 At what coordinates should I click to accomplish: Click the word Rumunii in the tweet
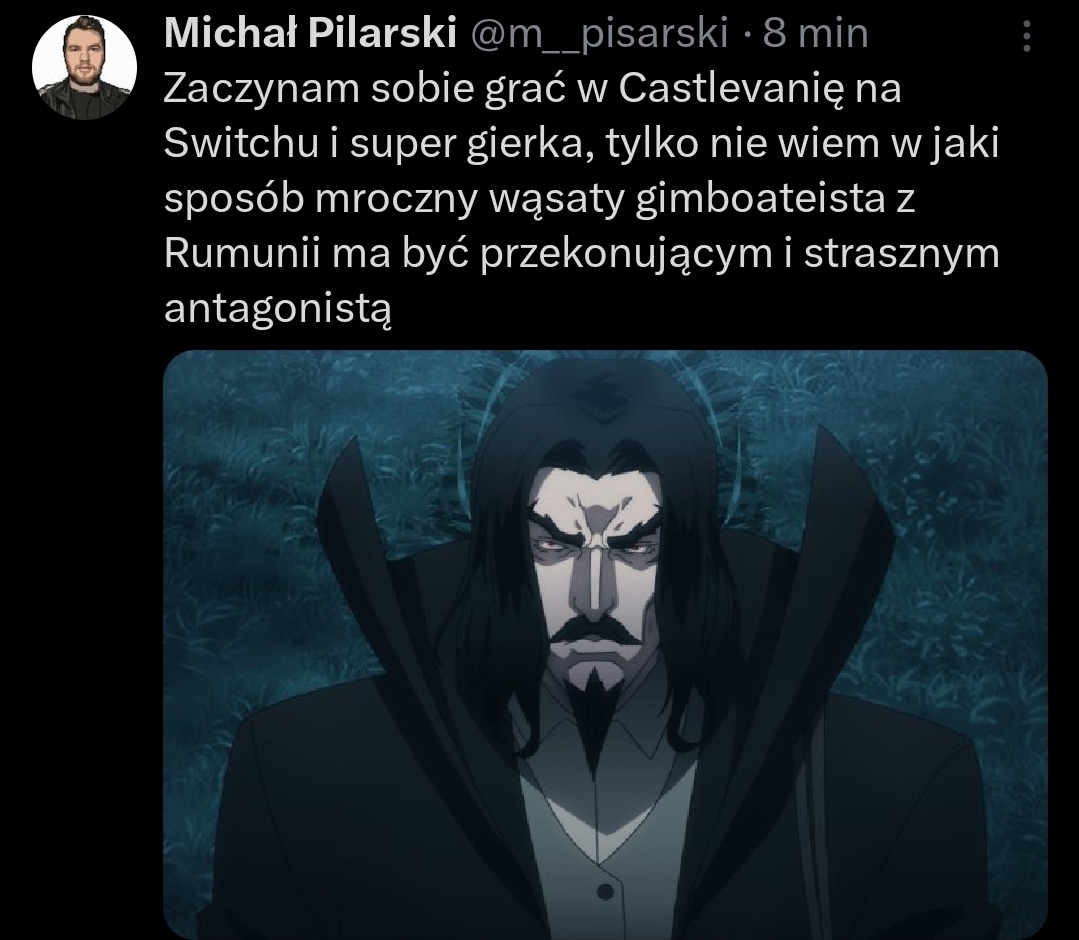(x=242, y=253)
